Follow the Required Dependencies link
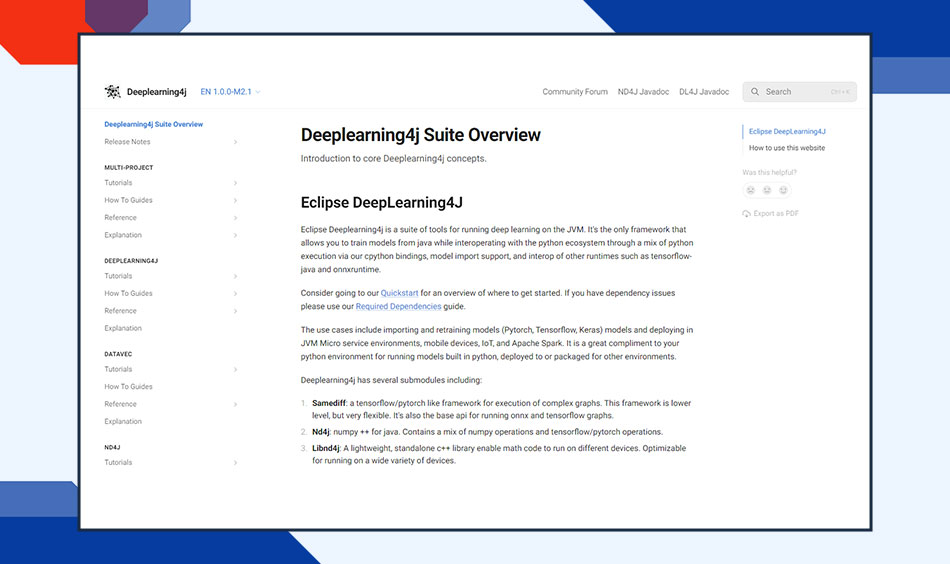The width and height of the screenshot is (950, 564). 398,306
